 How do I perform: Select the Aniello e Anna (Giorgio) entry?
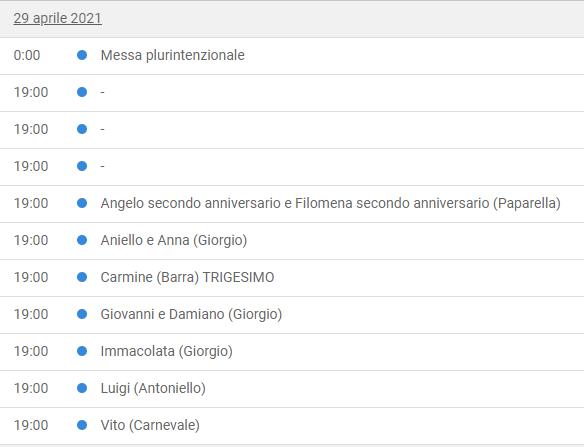click(x=174, y=240)
